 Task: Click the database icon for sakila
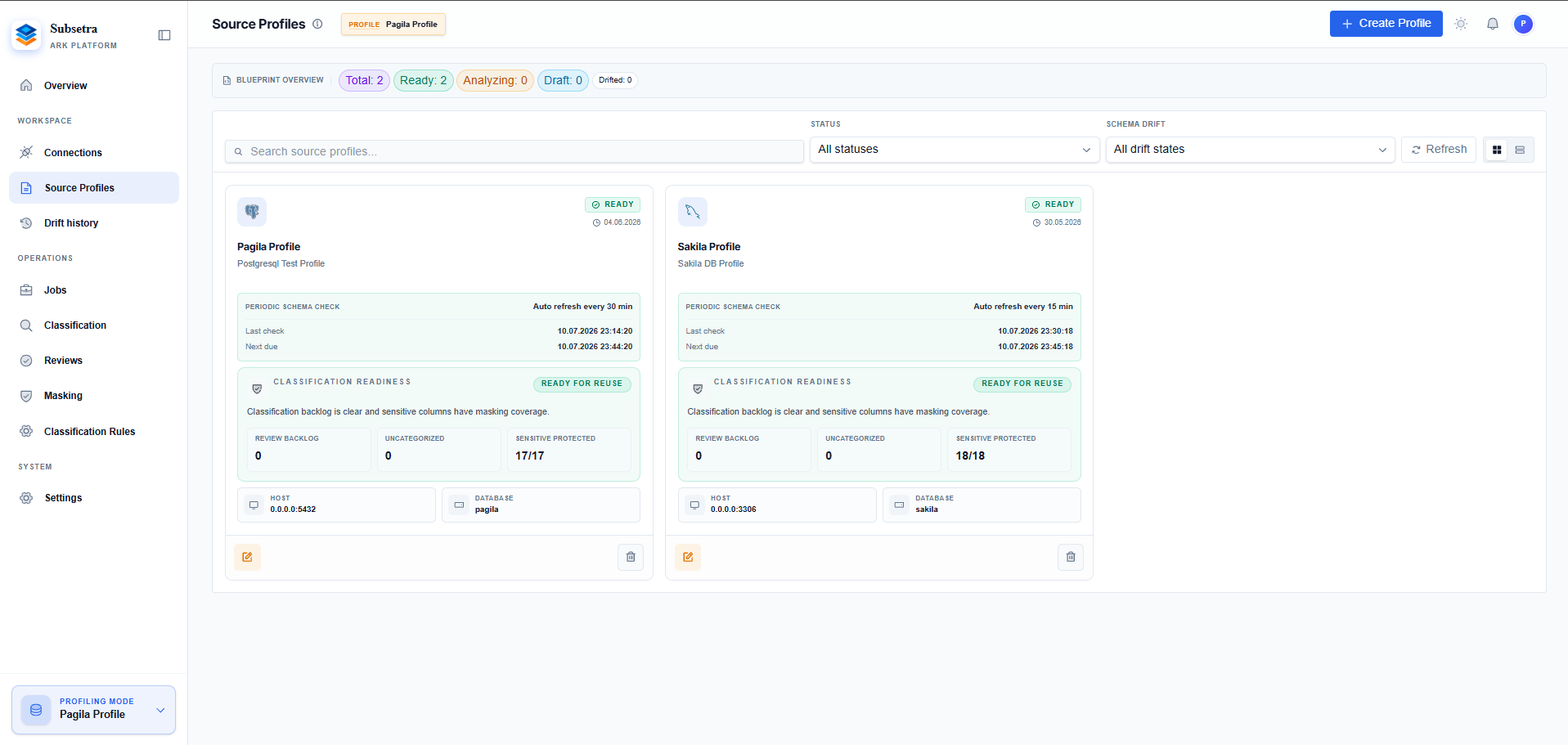click(x=899, y=505)
